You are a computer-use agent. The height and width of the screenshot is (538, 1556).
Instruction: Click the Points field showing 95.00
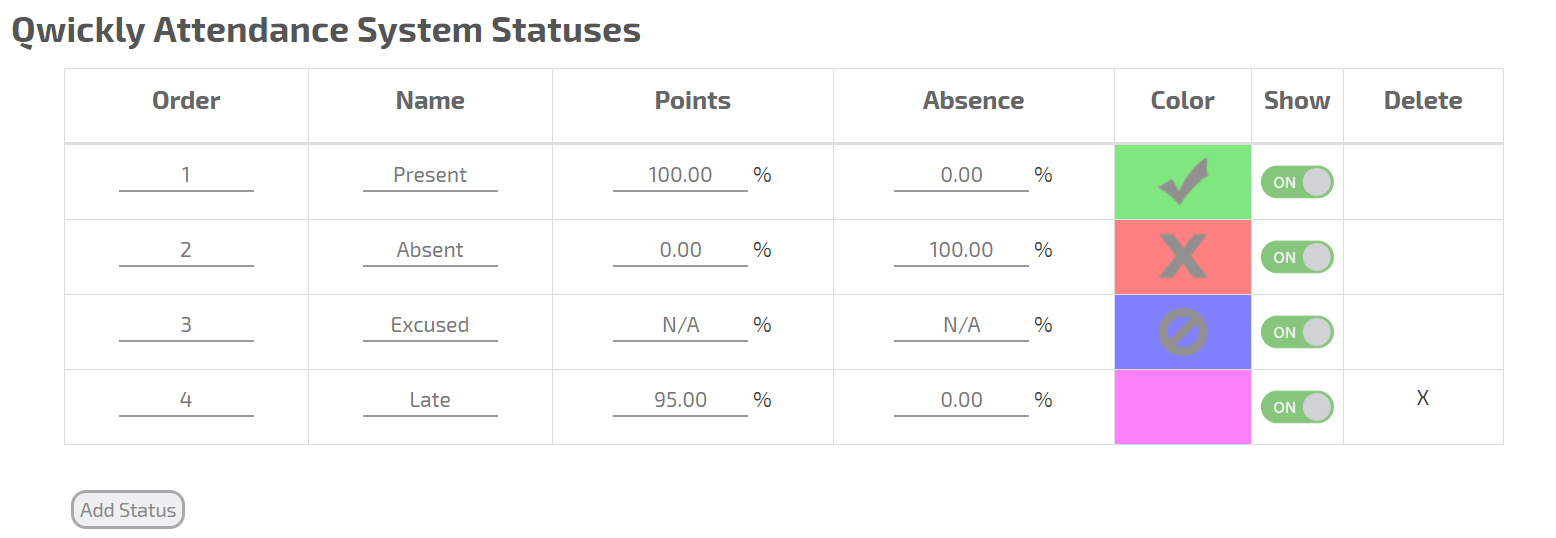point(680,400)
